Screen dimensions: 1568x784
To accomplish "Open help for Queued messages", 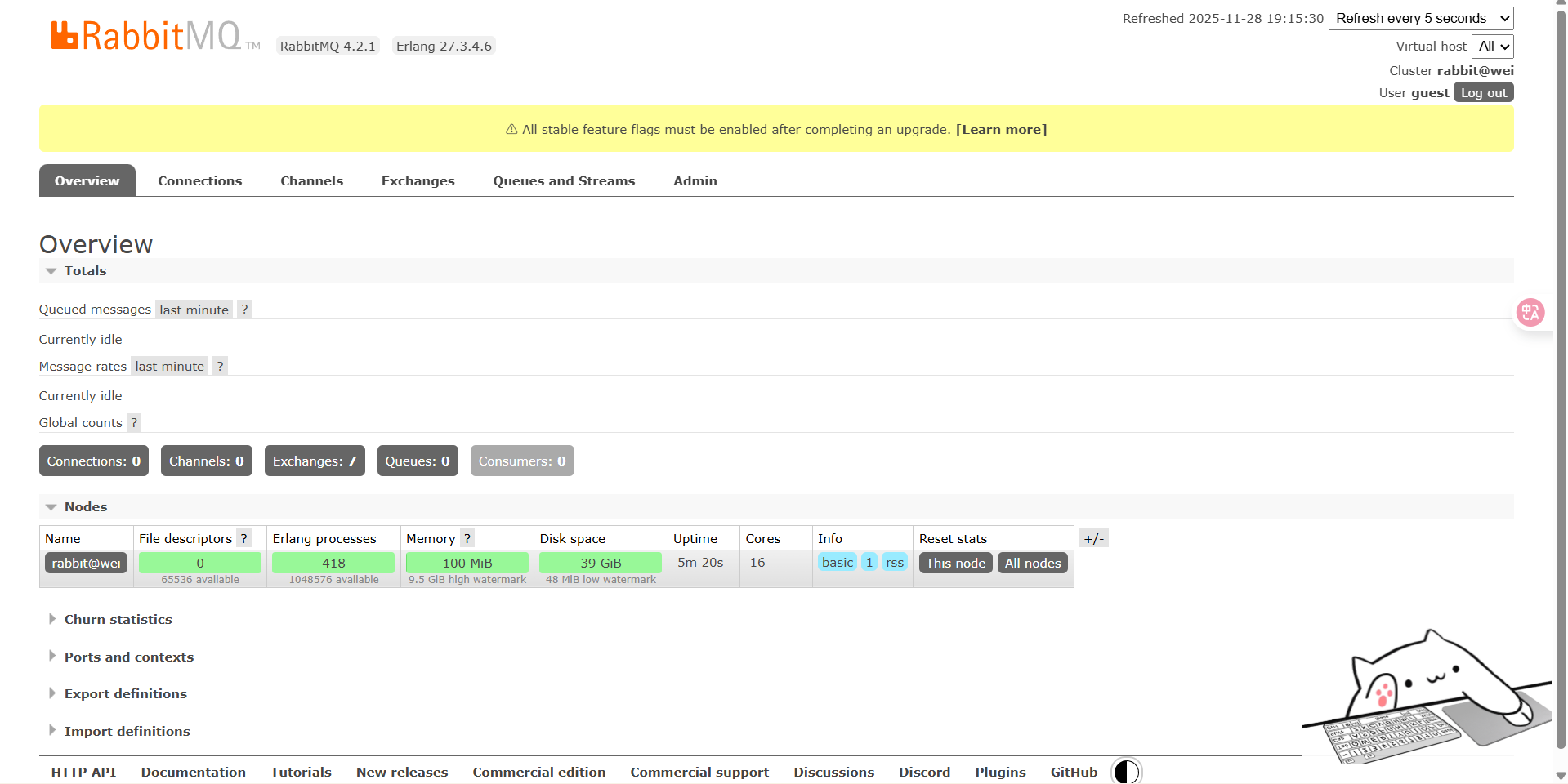I will click(244, 310).
